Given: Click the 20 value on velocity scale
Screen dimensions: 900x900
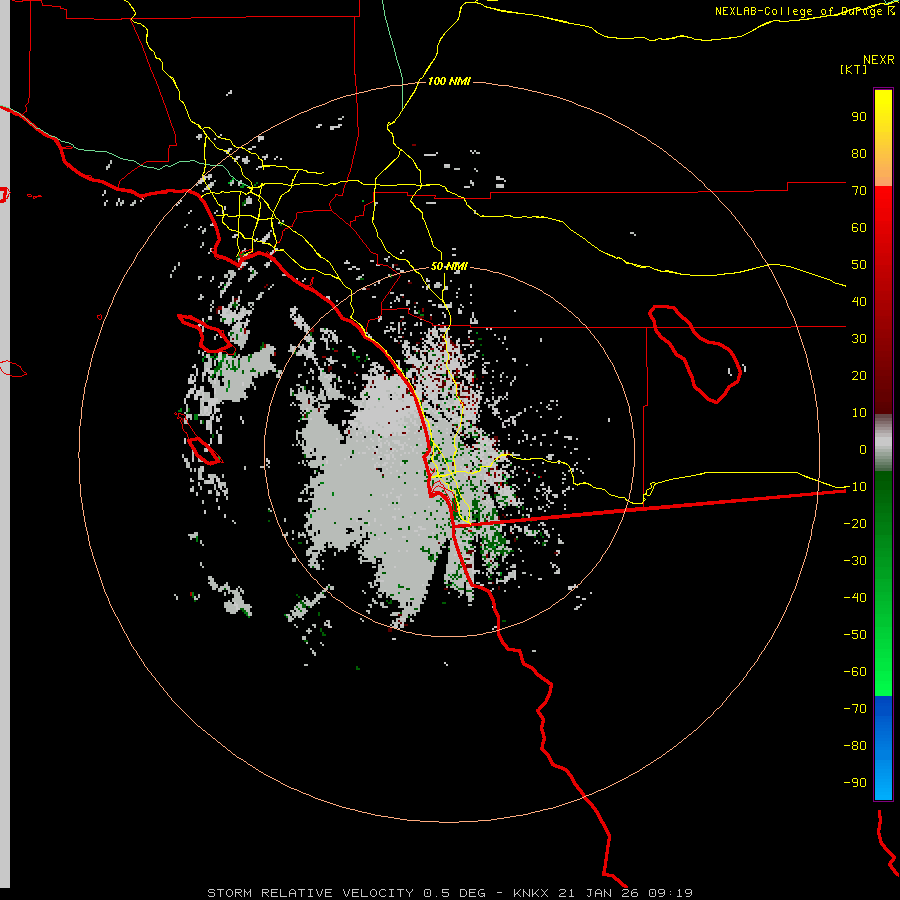Looking at the screenshot, I should 859,375.
